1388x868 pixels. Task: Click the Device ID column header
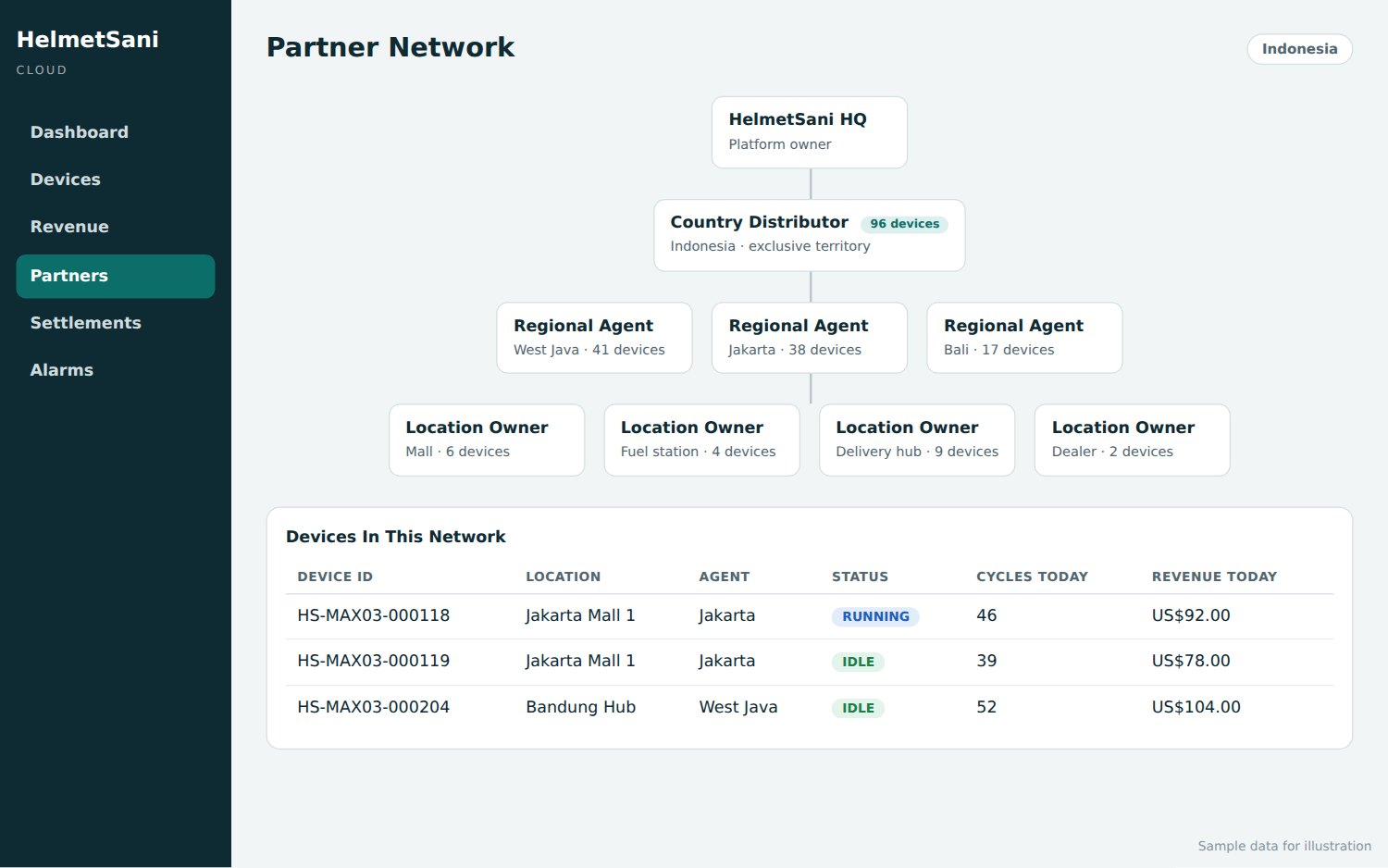point(335,577)
